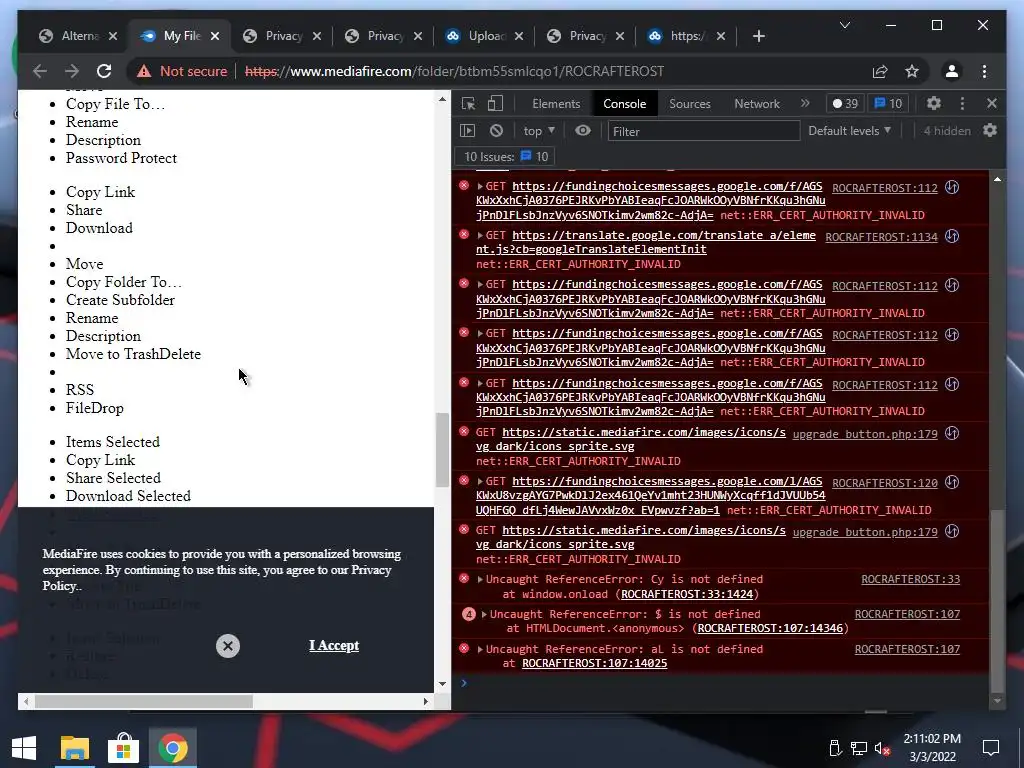Expand the translate.google.com GET error
1024x768 pixels.
coord(480,235)
